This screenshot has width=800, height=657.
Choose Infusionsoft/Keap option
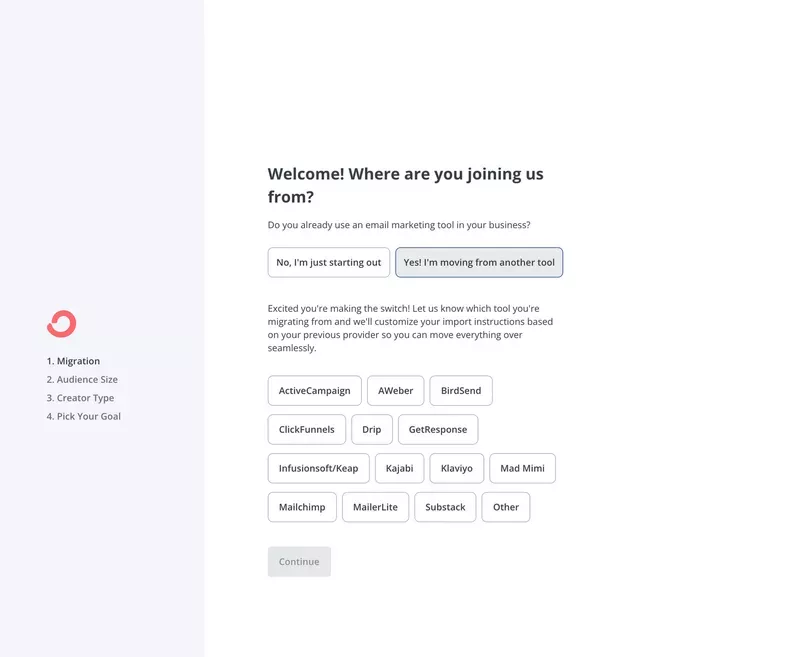tap(318, 468)
